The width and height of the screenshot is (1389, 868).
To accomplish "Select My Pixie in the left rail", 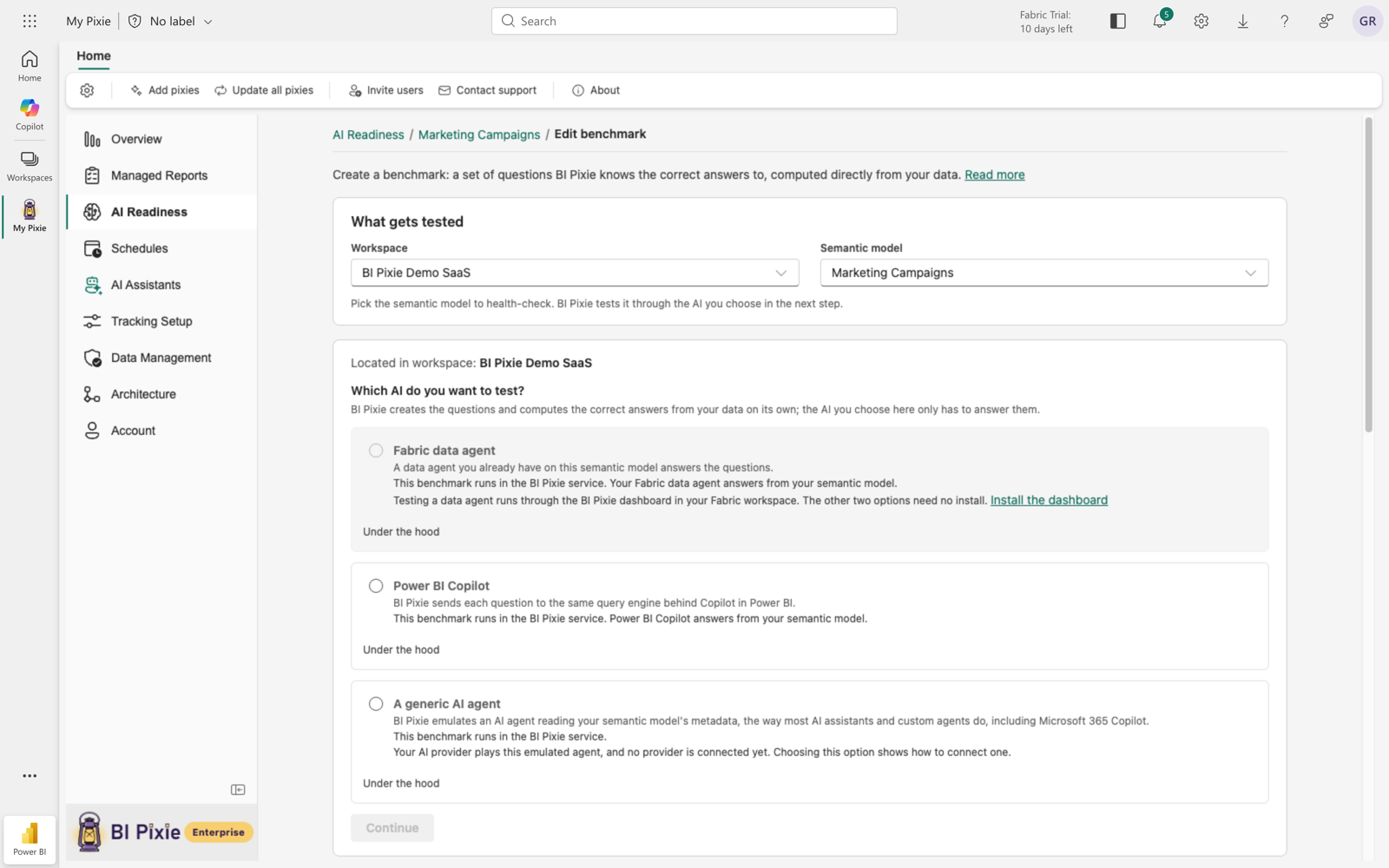I will click(x=30, y=216).
